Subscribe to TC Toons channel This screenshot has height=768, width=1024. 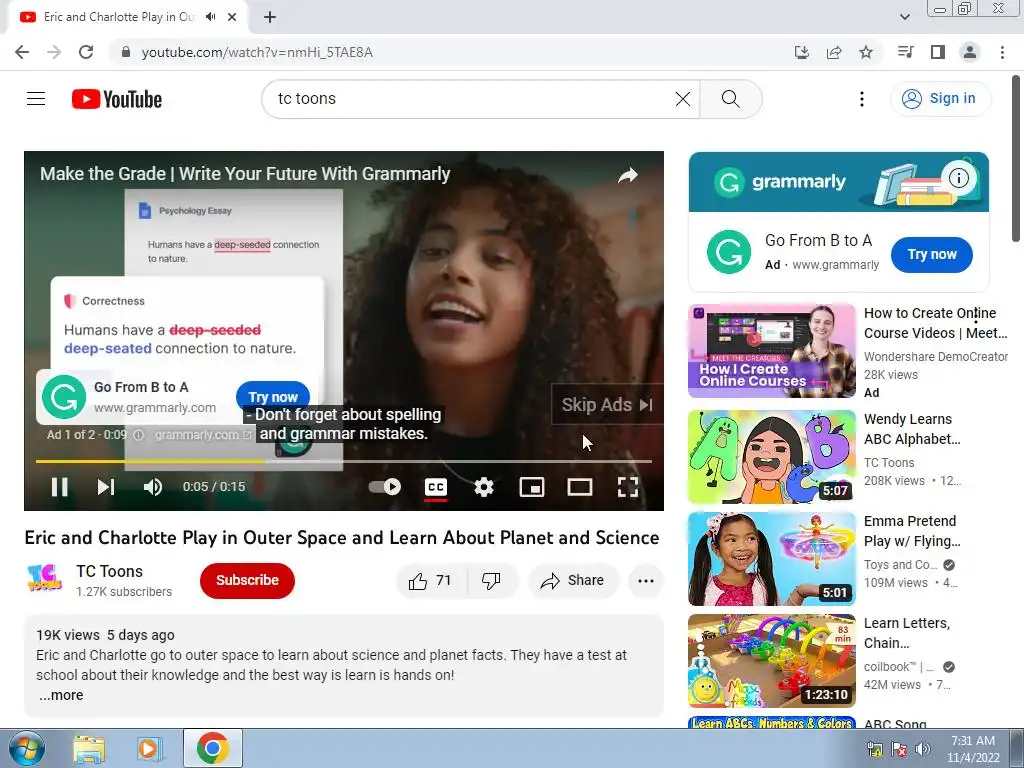[x=248, y=580]
